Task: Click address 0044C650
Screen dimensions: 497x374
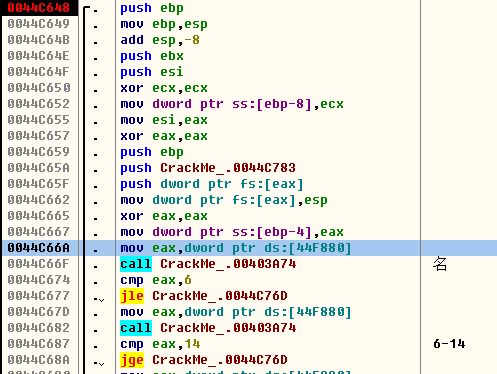Action: tap(39, 88)
